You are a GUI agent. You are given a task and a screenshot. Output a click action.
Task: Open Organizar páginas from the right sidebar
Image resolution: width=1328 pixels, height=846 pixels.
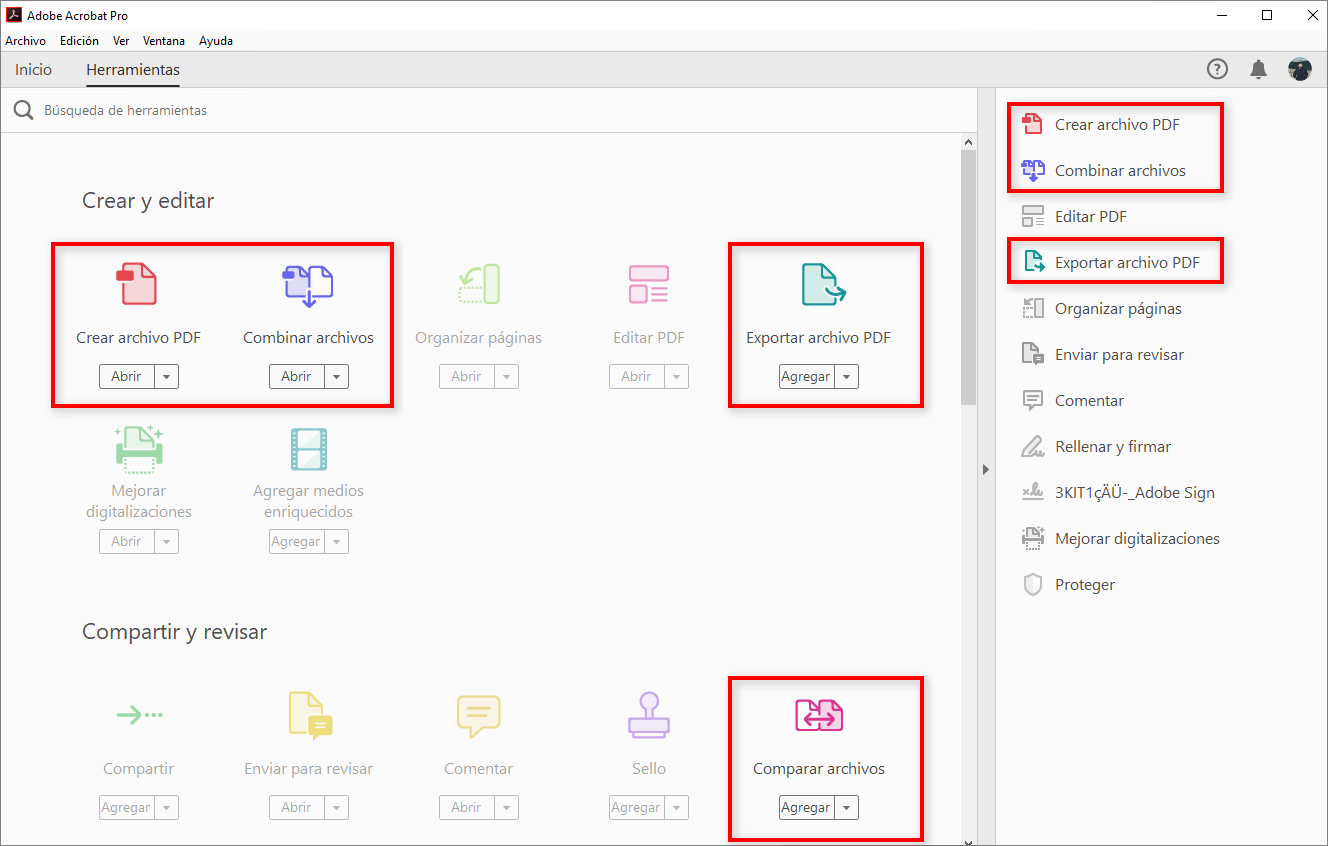click(x=1101, y=309)
